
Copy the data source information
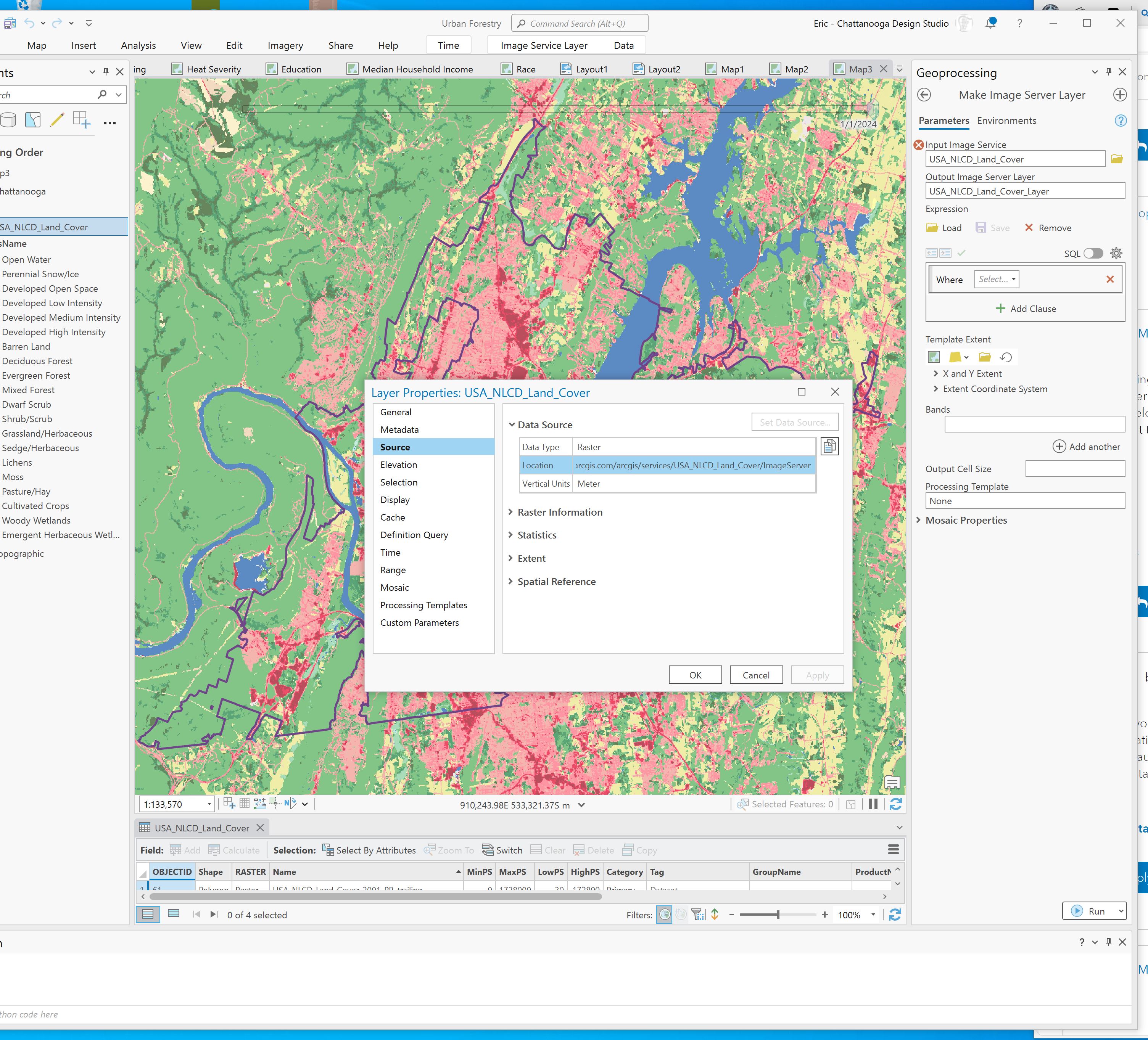point(830,446)
